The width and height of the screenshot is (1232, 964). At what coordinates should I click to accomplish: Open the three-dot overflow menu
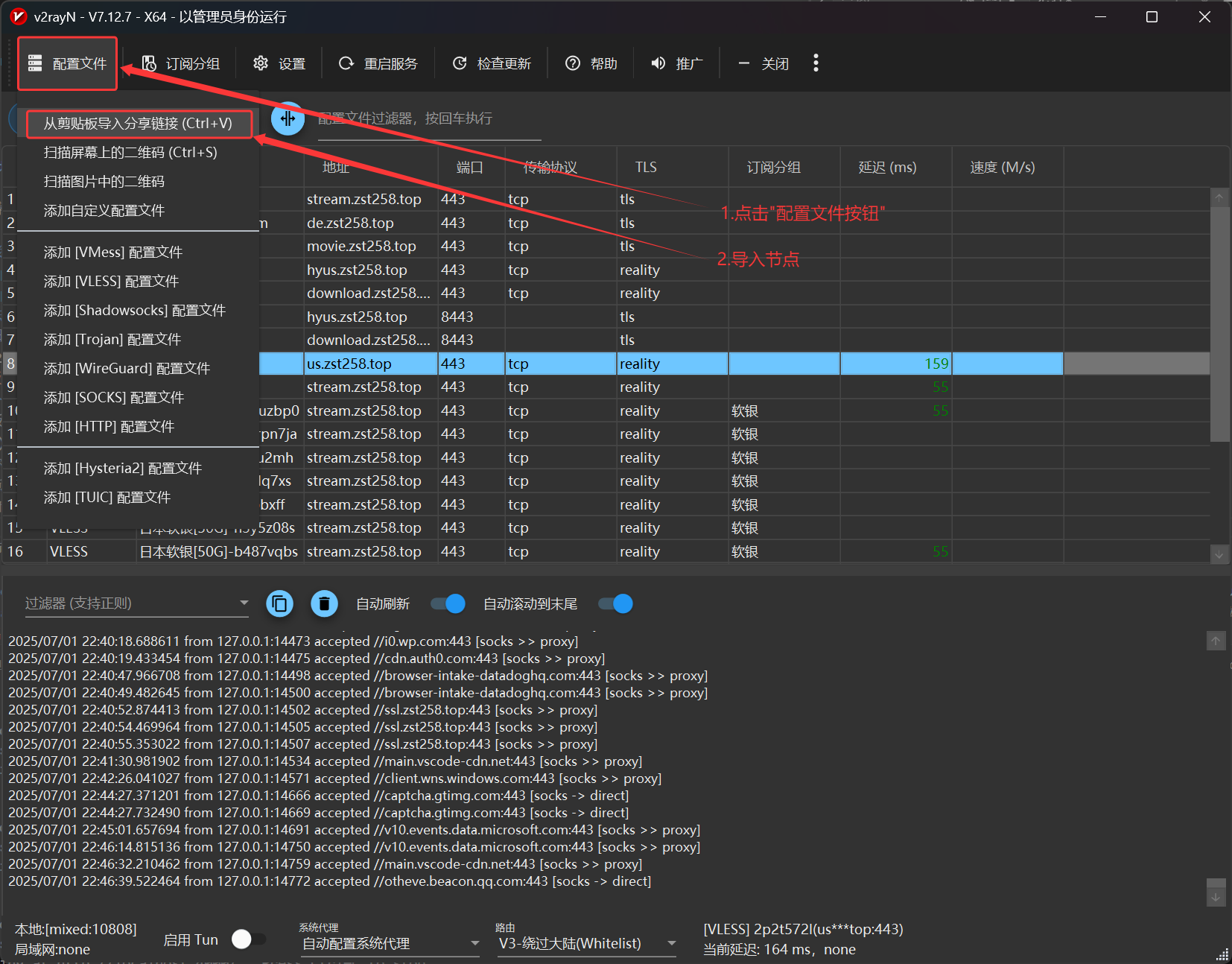coord(816,63)
